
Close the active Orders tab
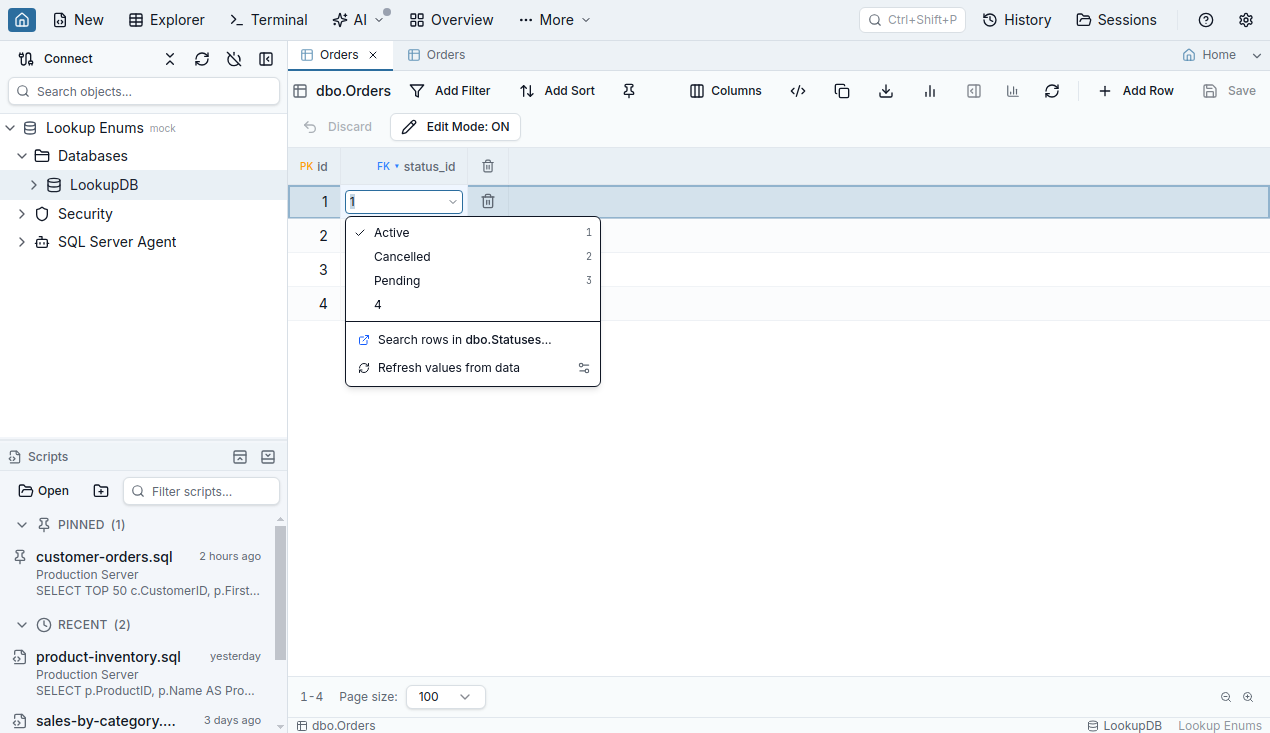[x=373, y=55]
